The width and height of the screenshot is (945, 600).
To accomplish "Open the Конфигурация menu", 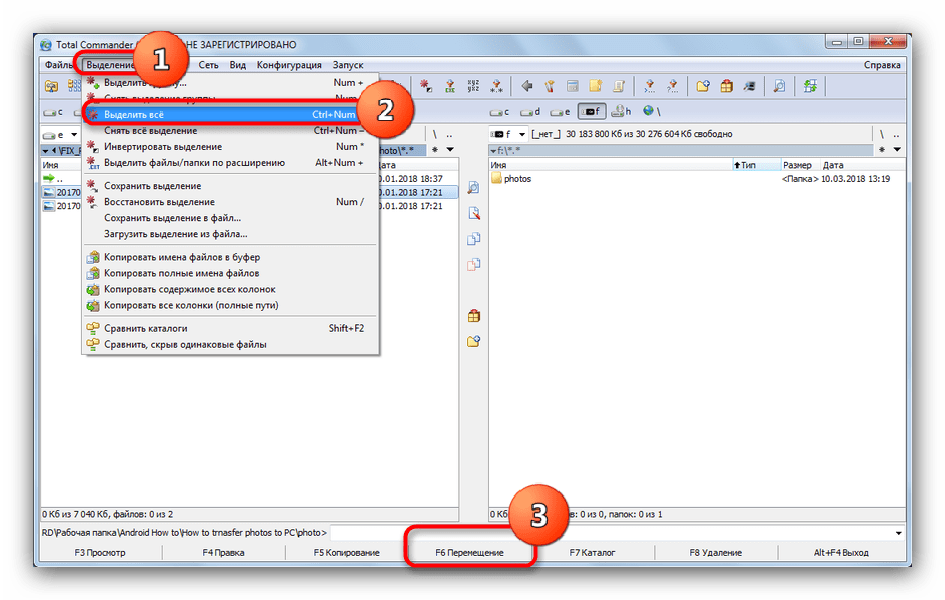I will 289,64.
